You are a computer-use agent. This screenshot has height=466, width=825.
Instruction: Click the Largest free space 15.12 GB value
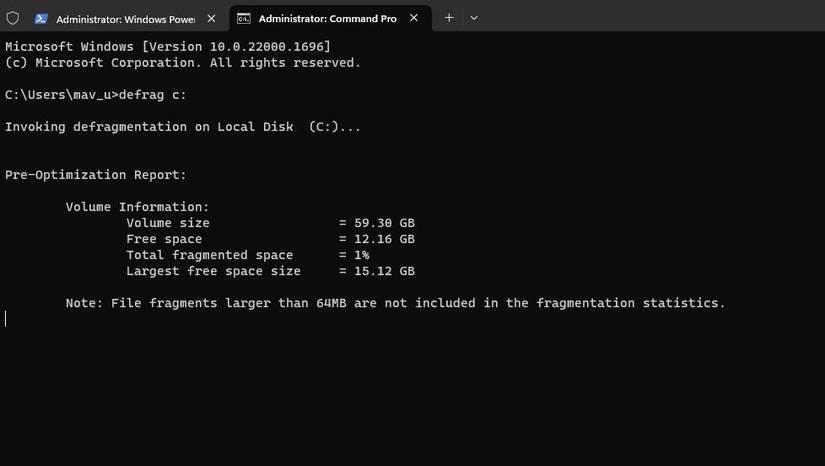coord(384,271)
